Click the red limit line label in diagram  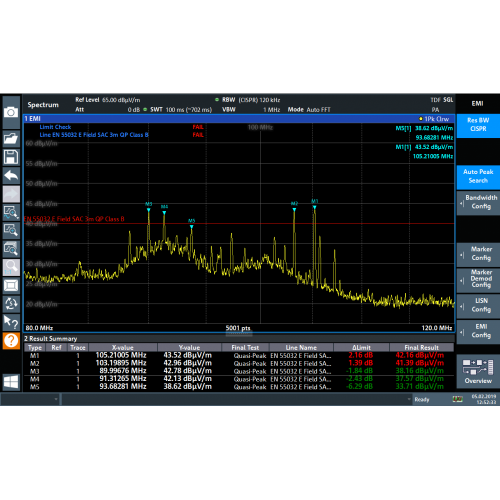click(x=74, y=219)
